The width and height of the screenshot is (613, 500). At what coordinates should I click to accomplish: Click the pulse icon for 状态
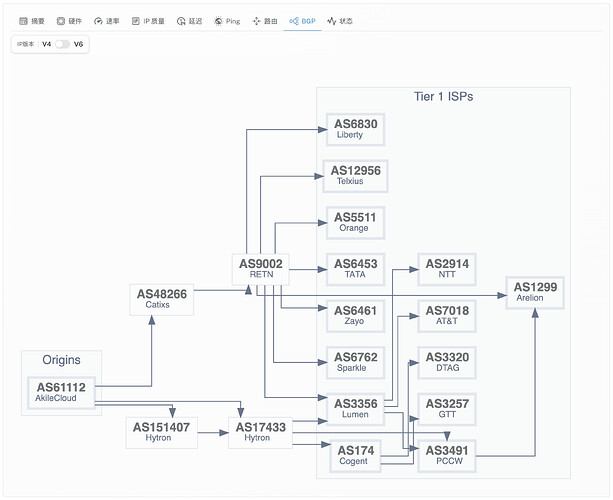point(332,21)
